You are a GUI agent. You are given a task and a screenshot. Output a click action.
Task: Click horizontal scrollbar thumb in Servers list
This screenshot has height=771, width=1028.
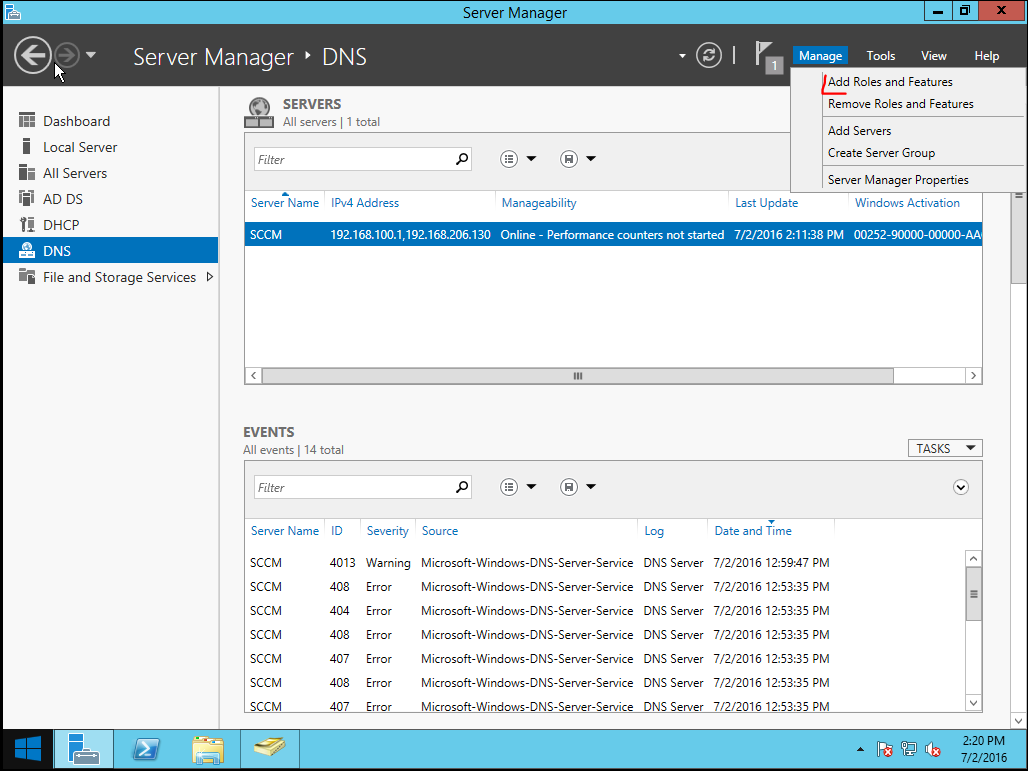(578, 376)
